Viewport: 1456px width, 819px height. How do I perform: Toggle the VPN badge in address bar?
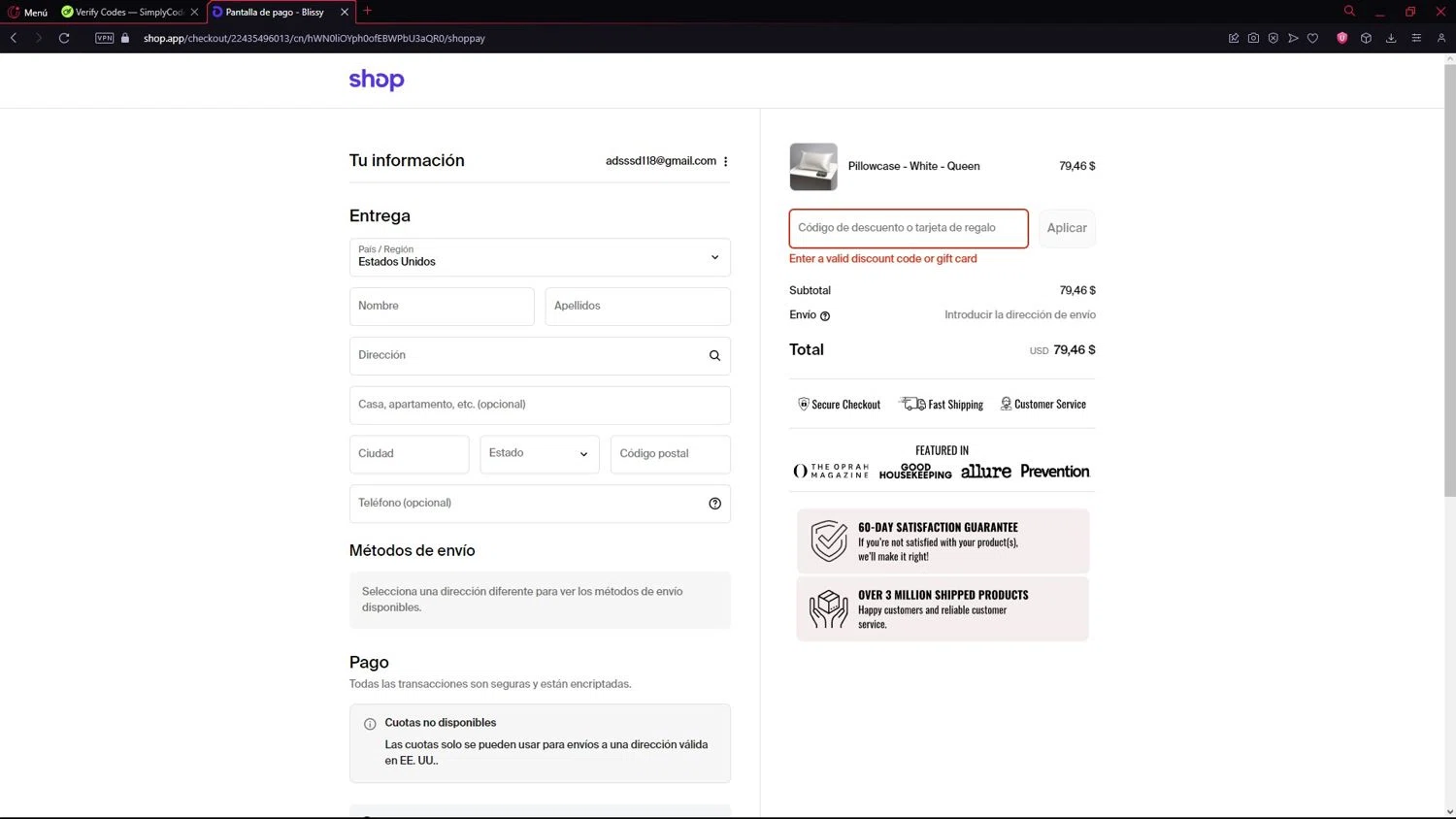point(105,38)
